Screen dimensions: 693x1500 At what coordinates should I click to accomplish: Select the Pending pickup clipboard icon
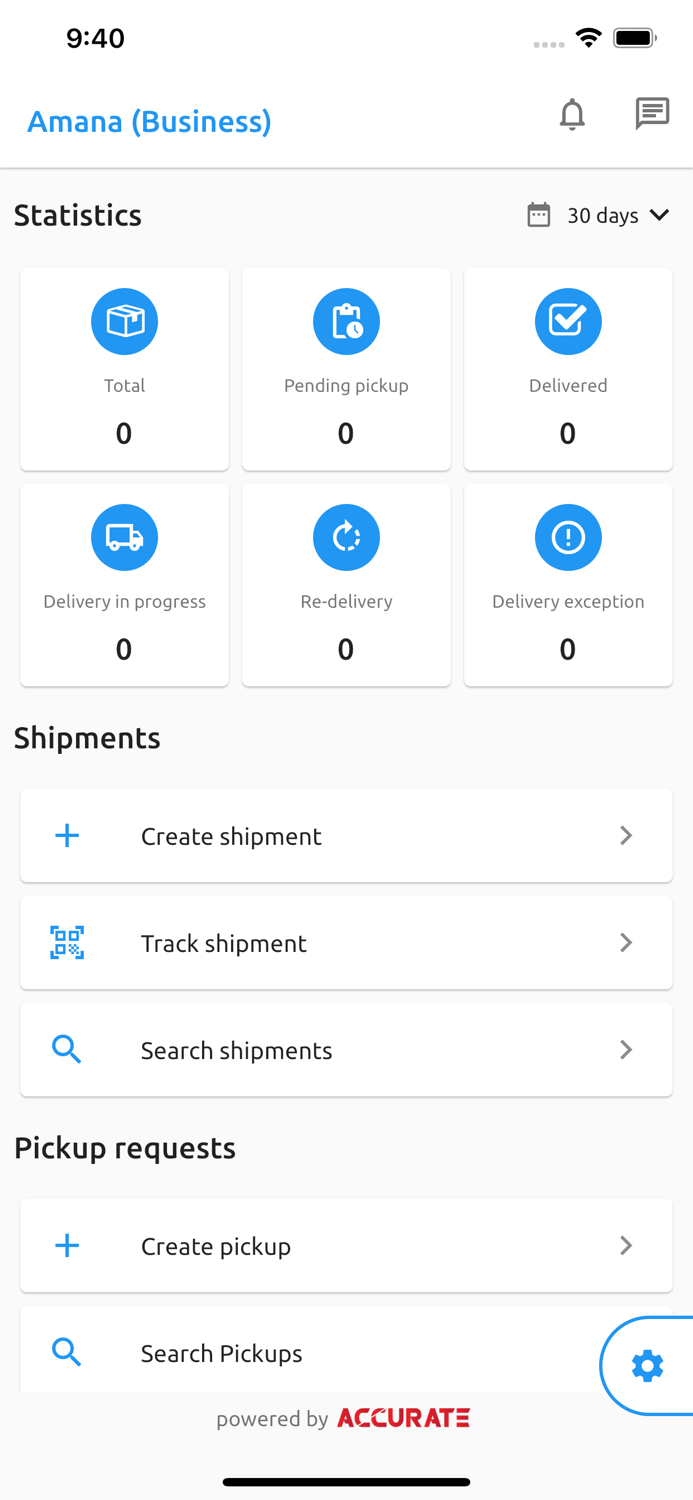pyautogui.click(x=346, y=321)
